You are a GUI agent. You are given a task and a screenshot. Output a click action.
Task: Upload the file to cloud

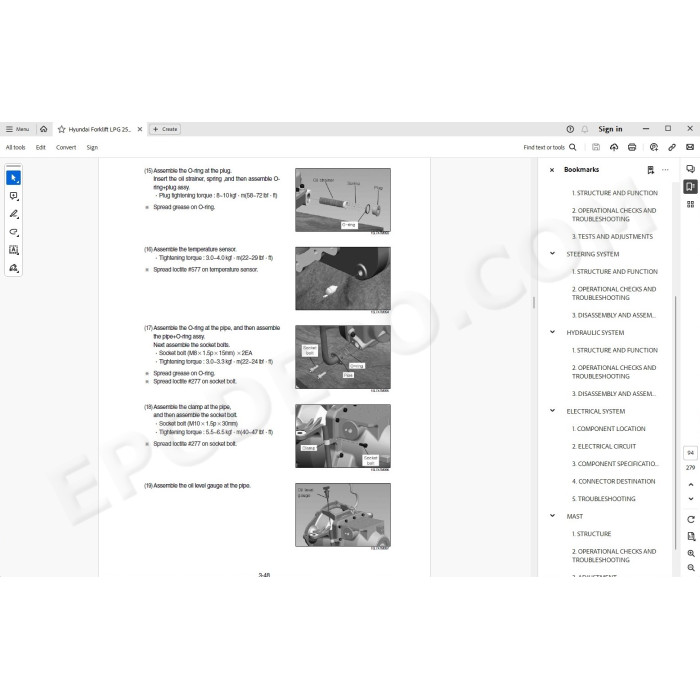[x=614, y=147]
